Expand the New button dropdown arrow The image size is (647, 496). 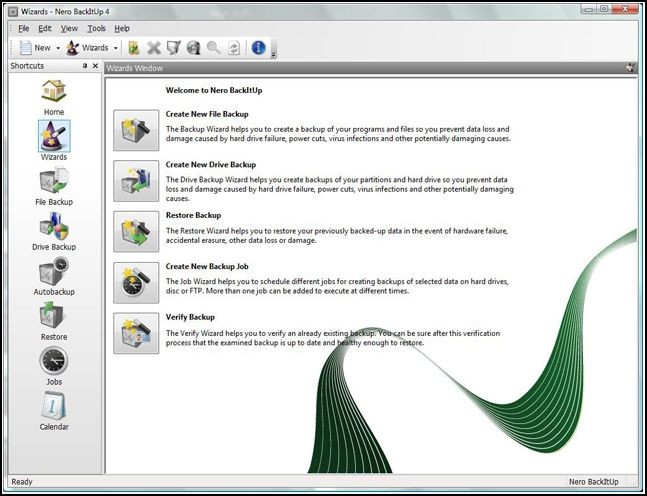tap(58, 48)
